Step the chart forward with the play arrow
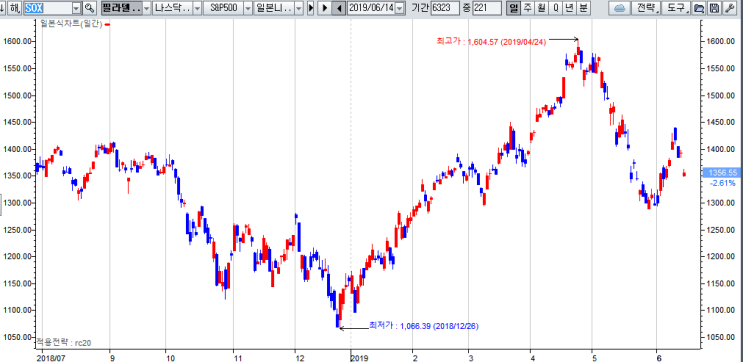743x362 pixels. coord(325,8)
